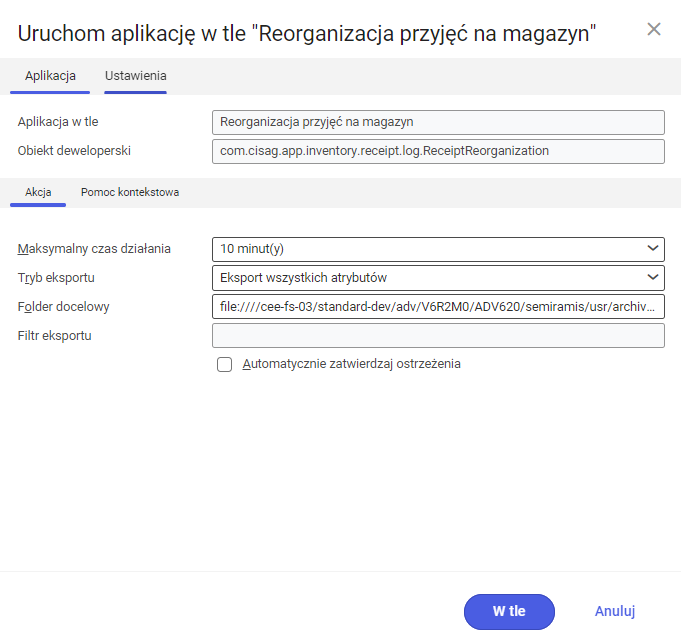This screenshot has height=644, width=681.
Task: Enable Automatycznie zatwierdzaj ostrzeżenia checkbox
Action: click(x=225, y=365)
